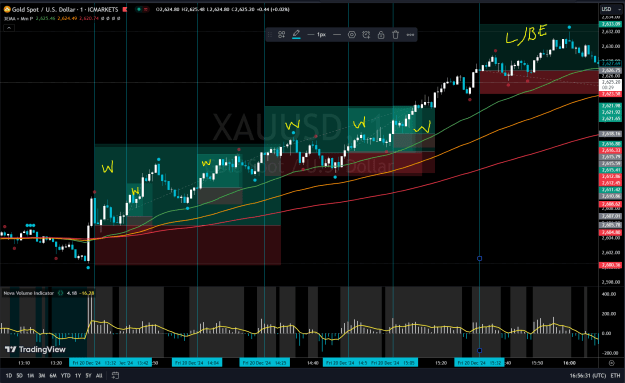
Task: Collapse the indicator legend arrow
Action: point(9,27)
